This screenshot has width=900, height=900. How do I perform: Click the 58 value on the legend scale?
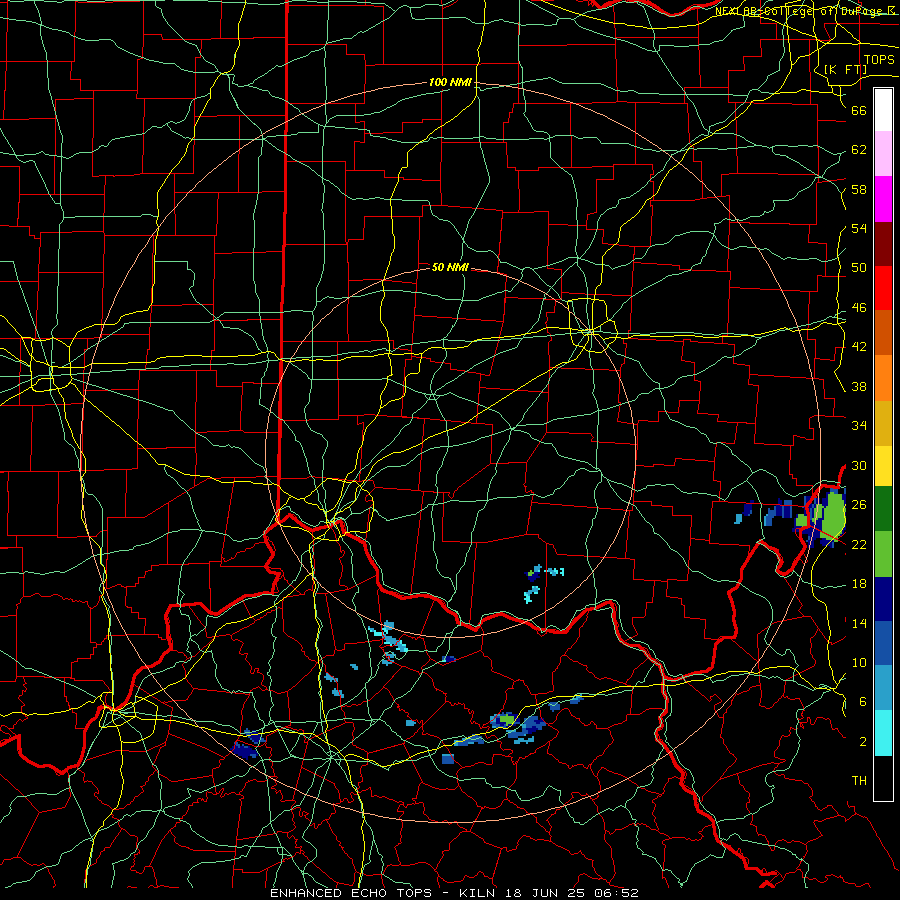click(x=859, y=189)
